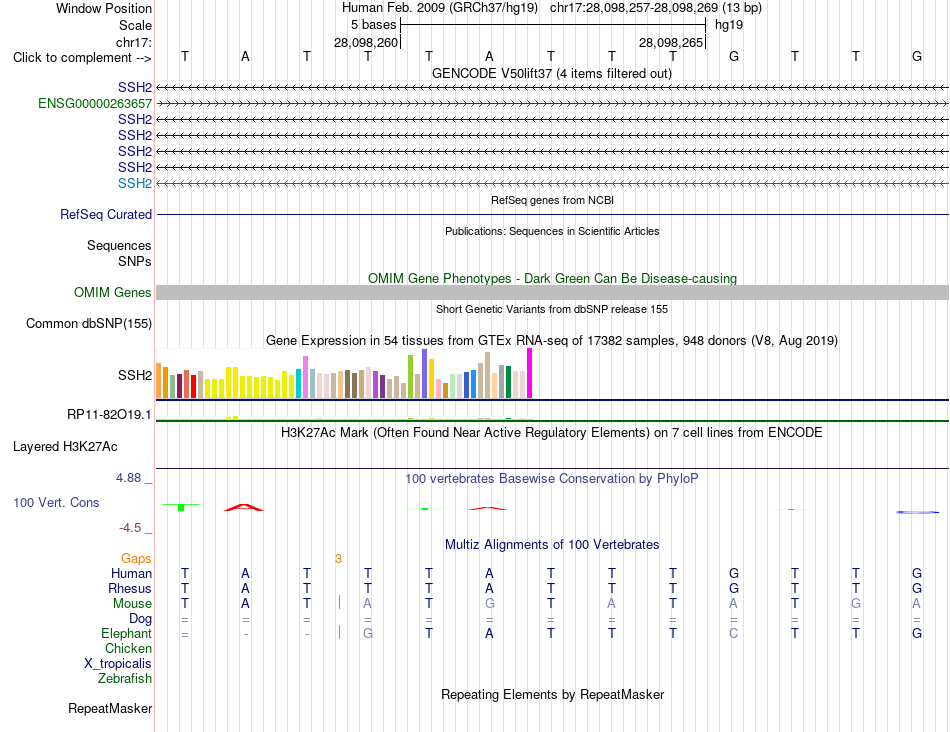
Task: Click the 'C' base in the Elephant row
Action: 734,633
